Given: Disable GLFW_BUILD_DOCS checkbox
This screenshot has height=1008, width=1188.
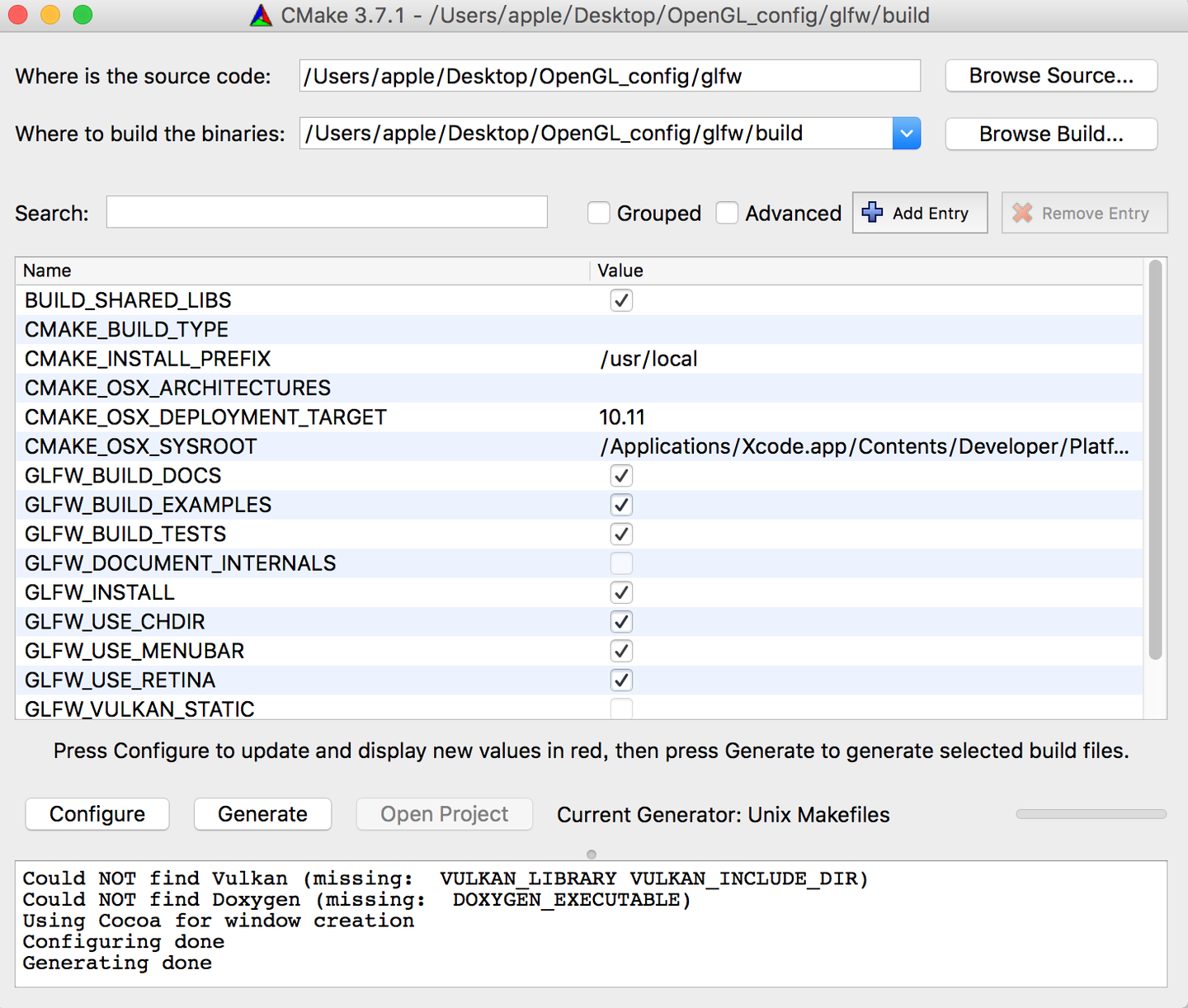Looking at the screenshot, I should [621, 476].
